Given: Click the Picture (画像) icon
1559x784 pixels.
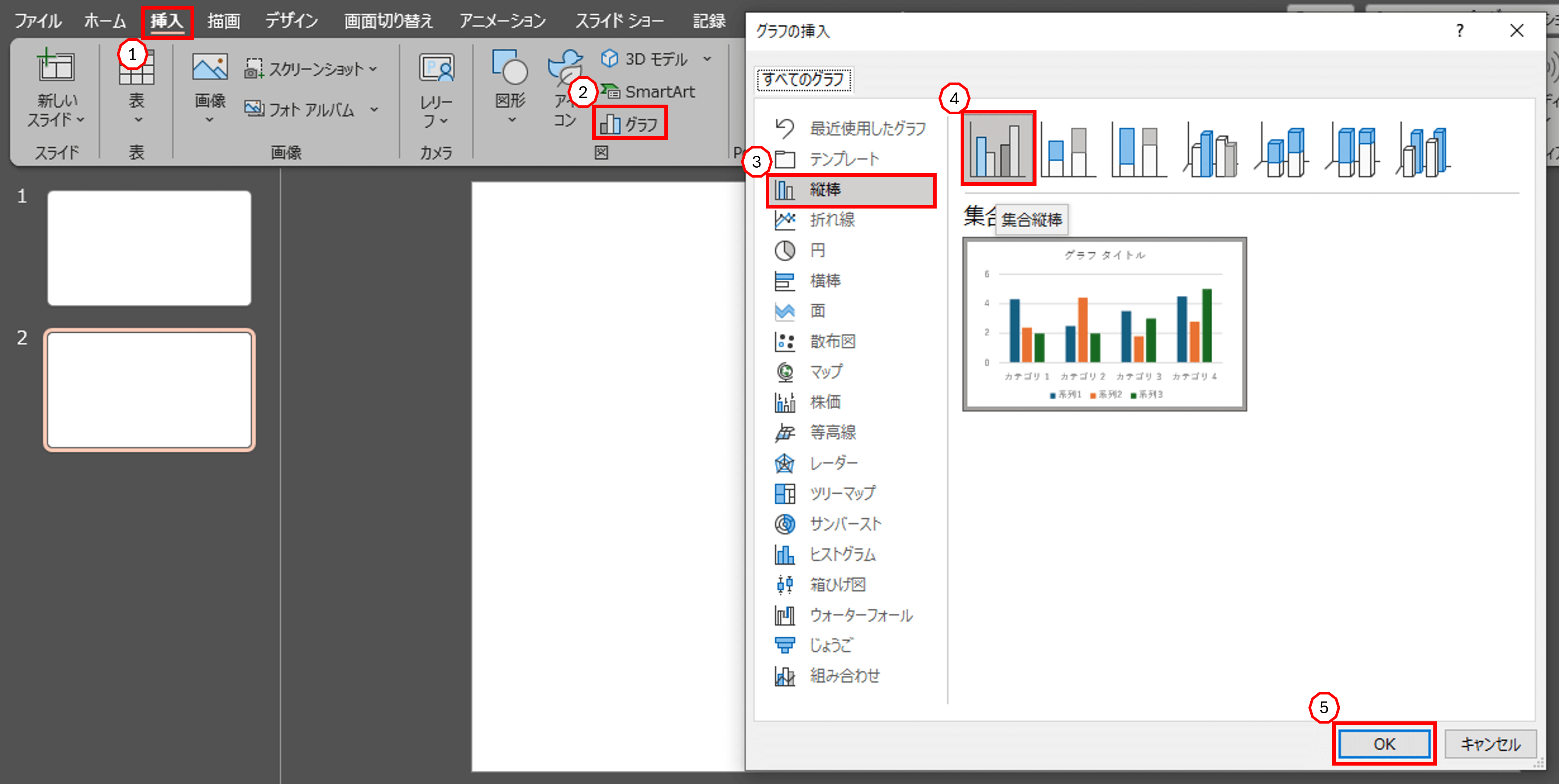Looking at the screenshot, I should click(209, 67).
